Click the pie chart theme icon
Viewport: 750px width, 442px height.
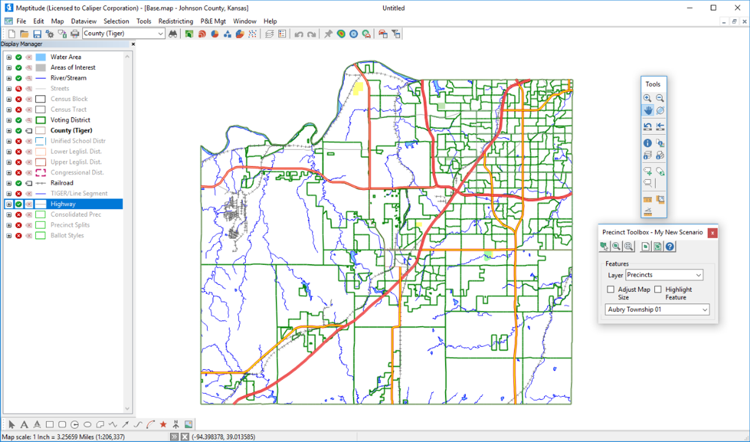[215, 34]
